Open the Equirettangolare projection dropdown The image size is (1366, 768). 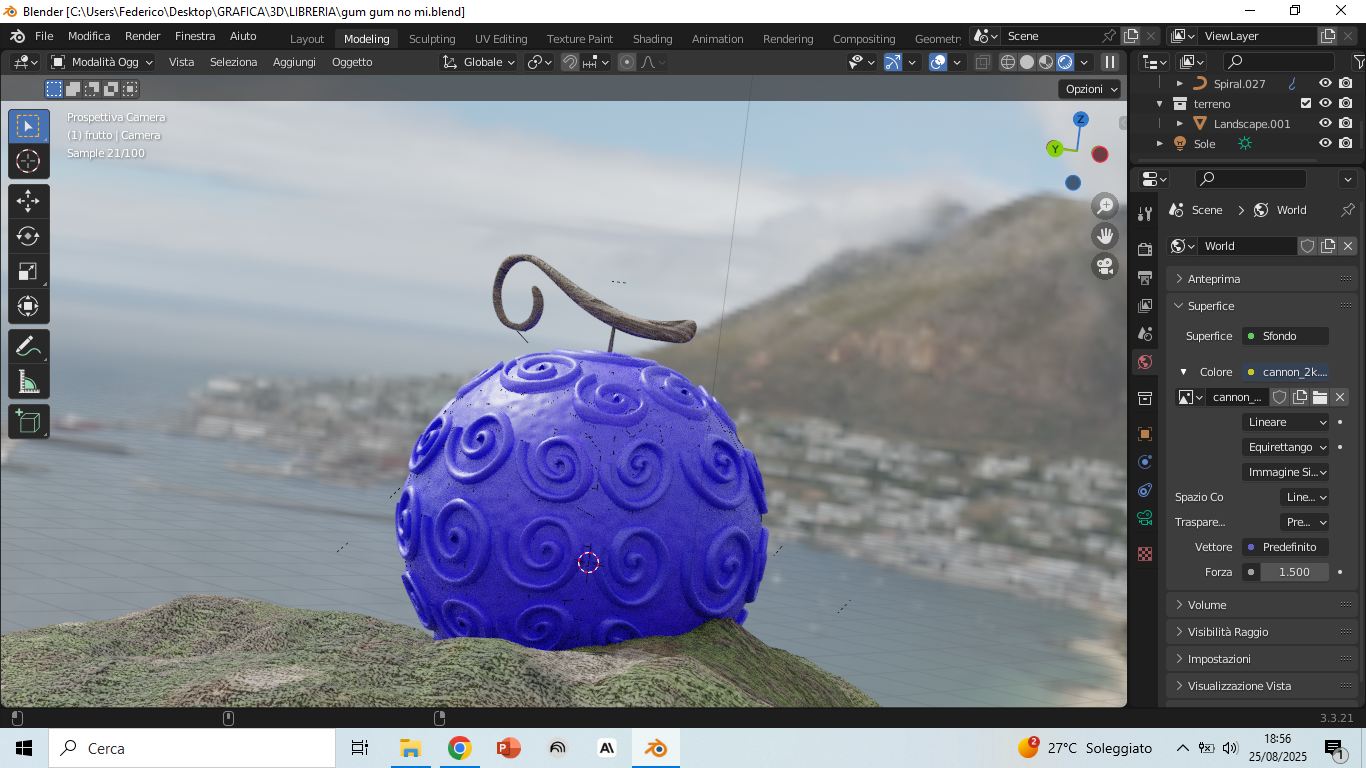point(1286,447)
